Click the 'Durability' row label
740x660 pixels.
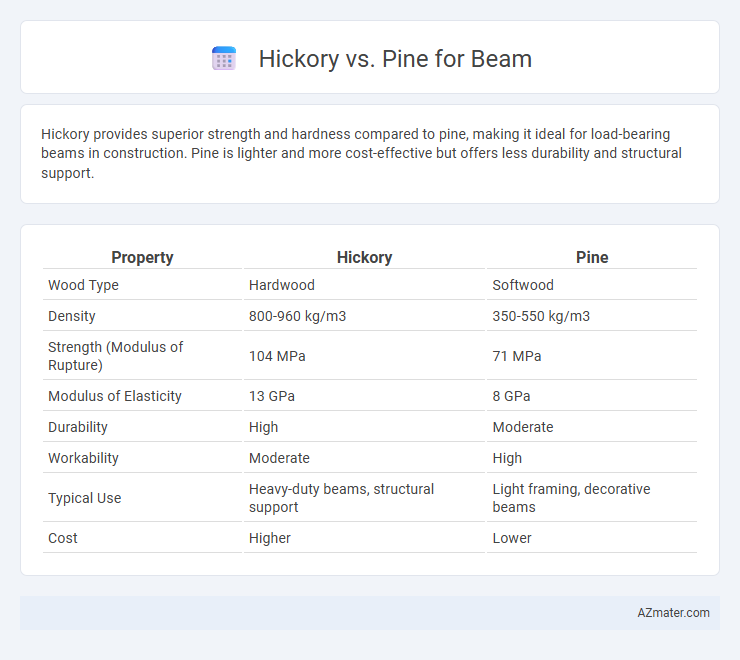click(78, 427)
